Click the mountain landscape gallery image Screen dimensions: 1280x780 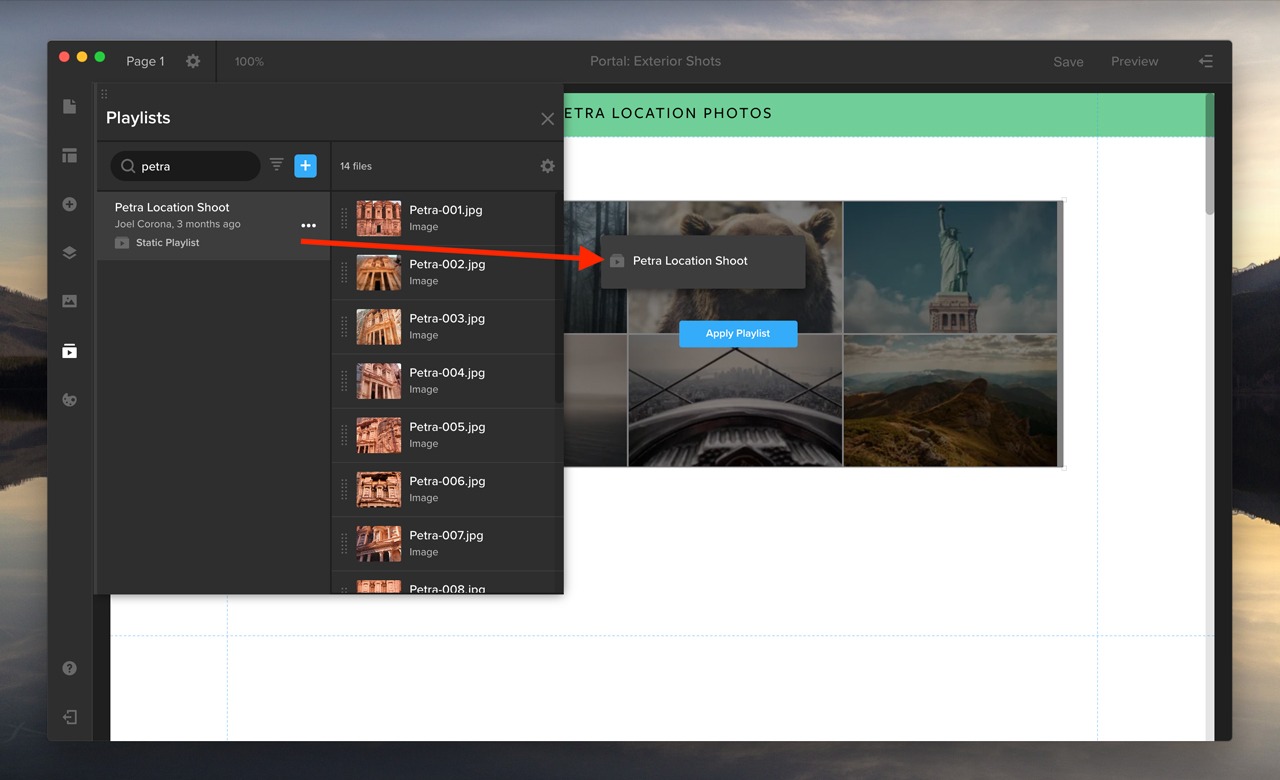[x=950, y=400]
